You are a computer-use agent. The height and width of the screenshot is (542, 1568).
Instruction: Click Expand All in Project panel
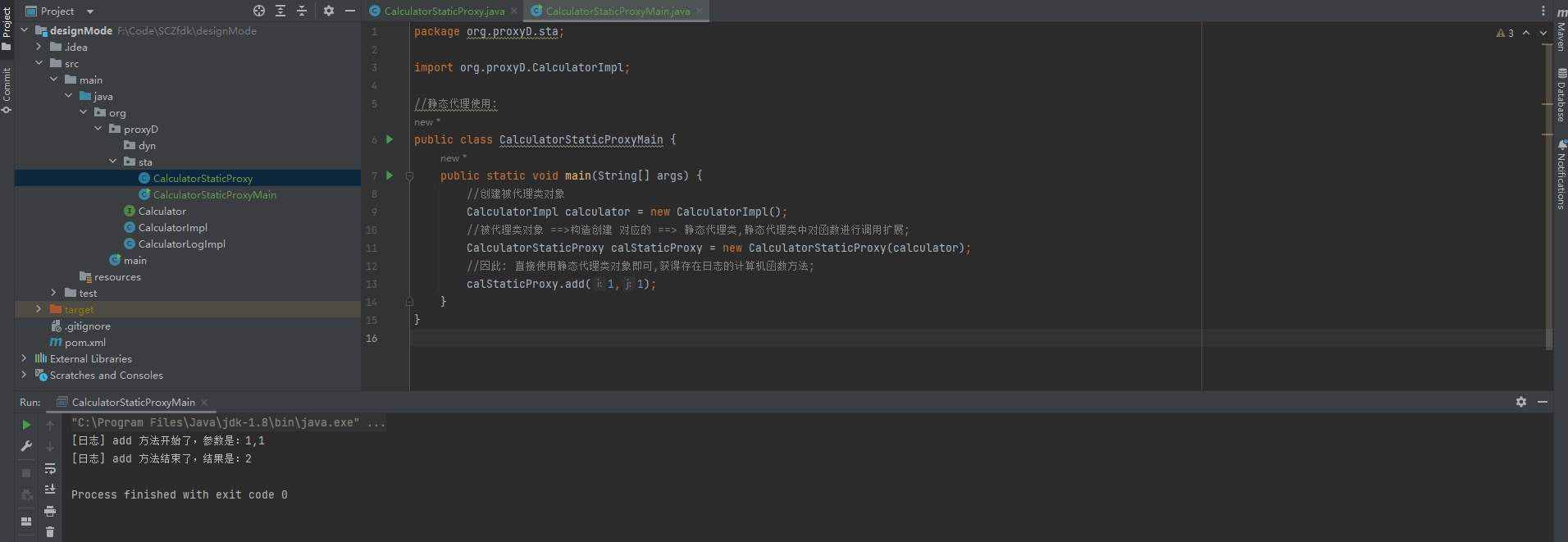[x=280, y=11]
